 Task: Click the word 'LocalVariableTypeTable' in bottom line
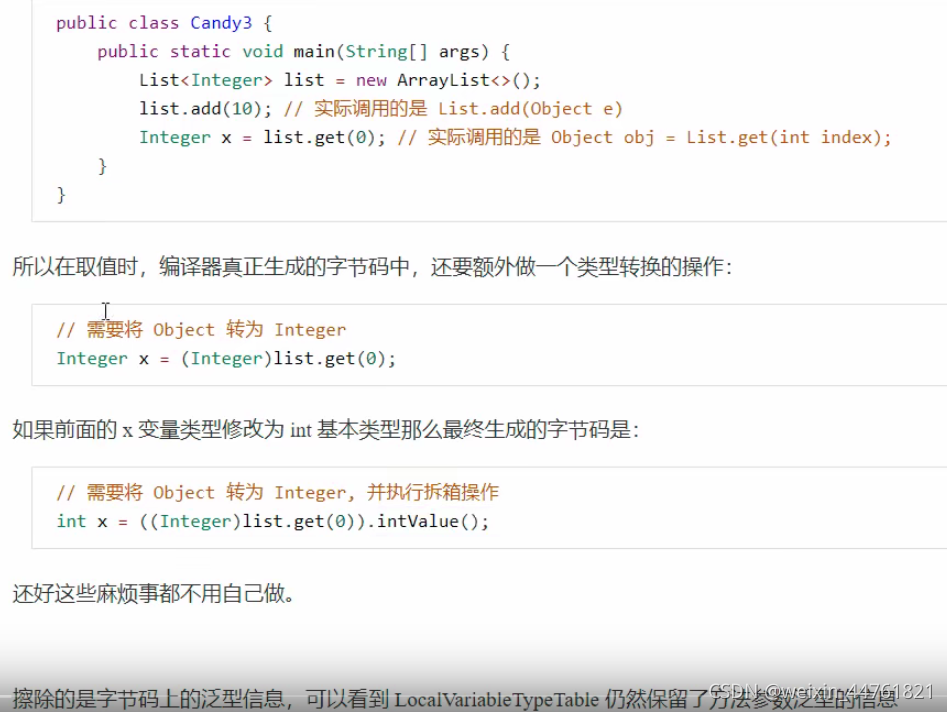pos(496,699)
